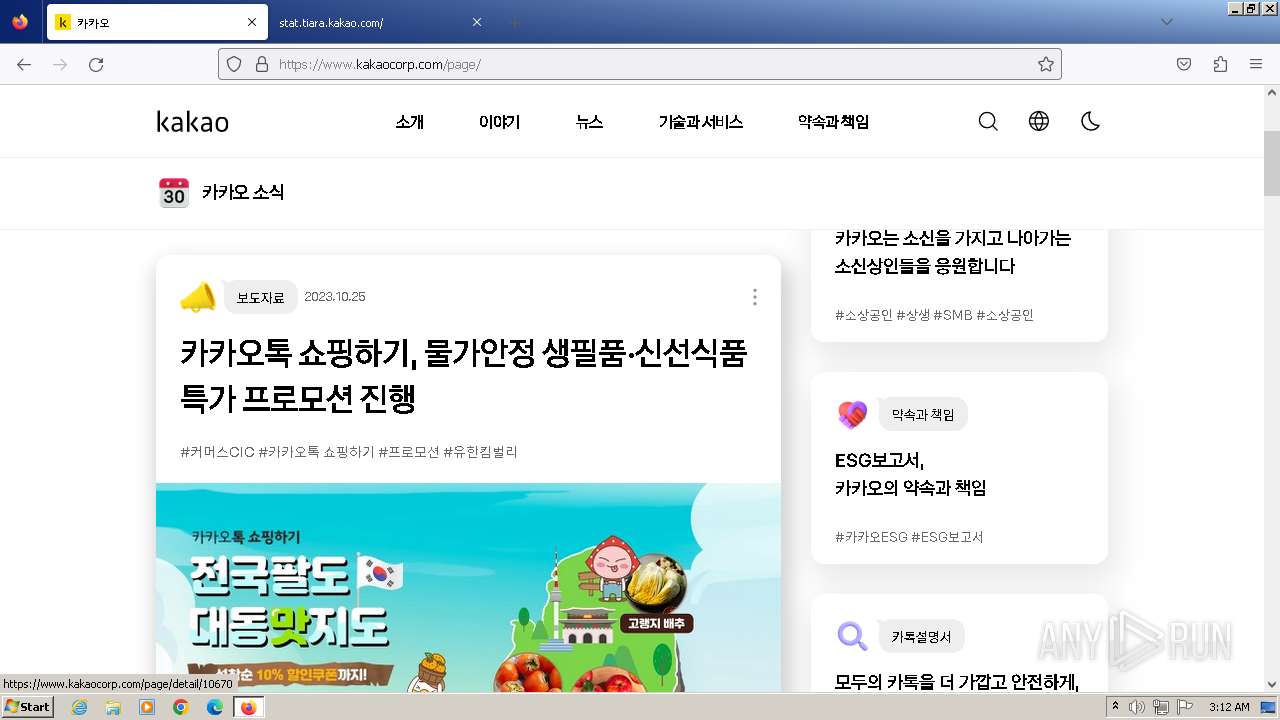Toggle dark mode moon icon
Image resolution: width=1280 pixels, height=720 pixels.
click(x=1090, y=122)
